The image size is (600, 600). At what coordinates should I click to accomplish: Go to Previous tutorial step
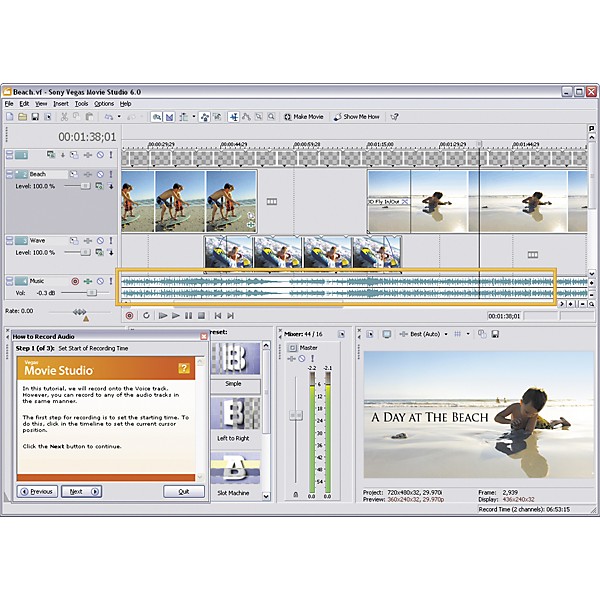point(38,491)
